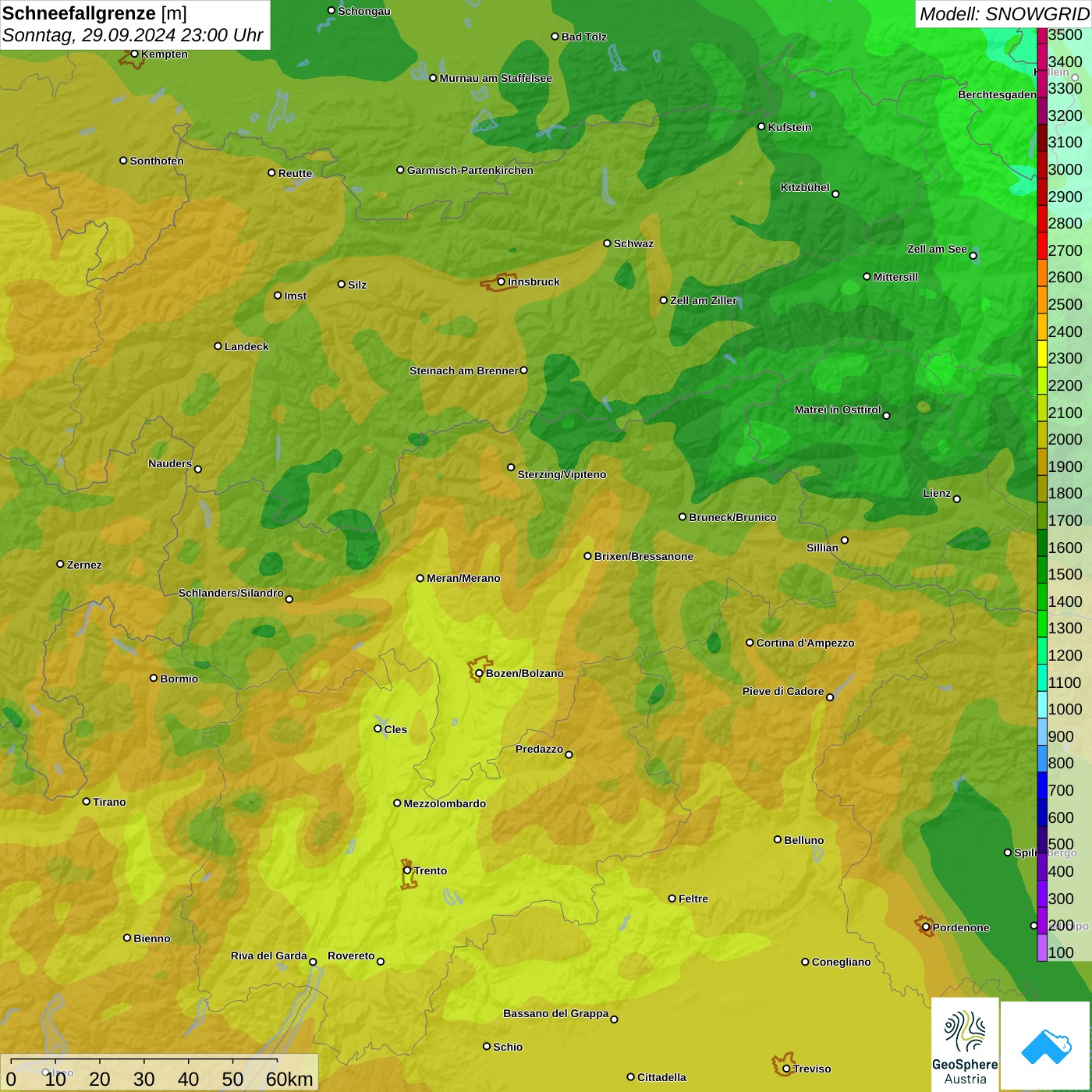Click the Sterzing/Vipiteno label
Image resolution: width=1092 pixels, height=1092 pixels.
(x=562, y=474)
